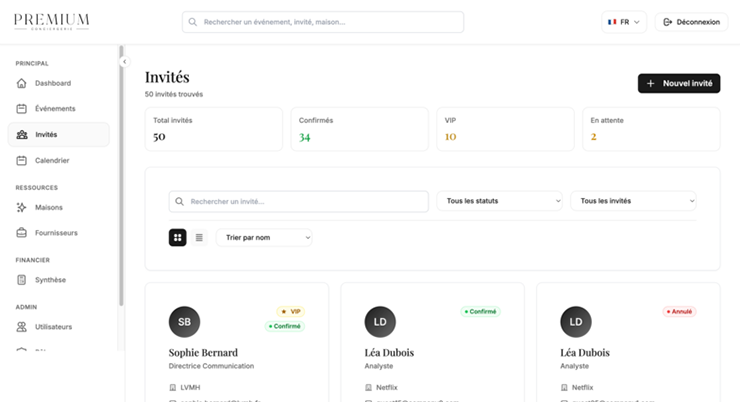Image resolution: width=740 pixels, height=402 pixels.
Task: Click the Dashboard icon in sidebar
Action: [x=22, y=83]
